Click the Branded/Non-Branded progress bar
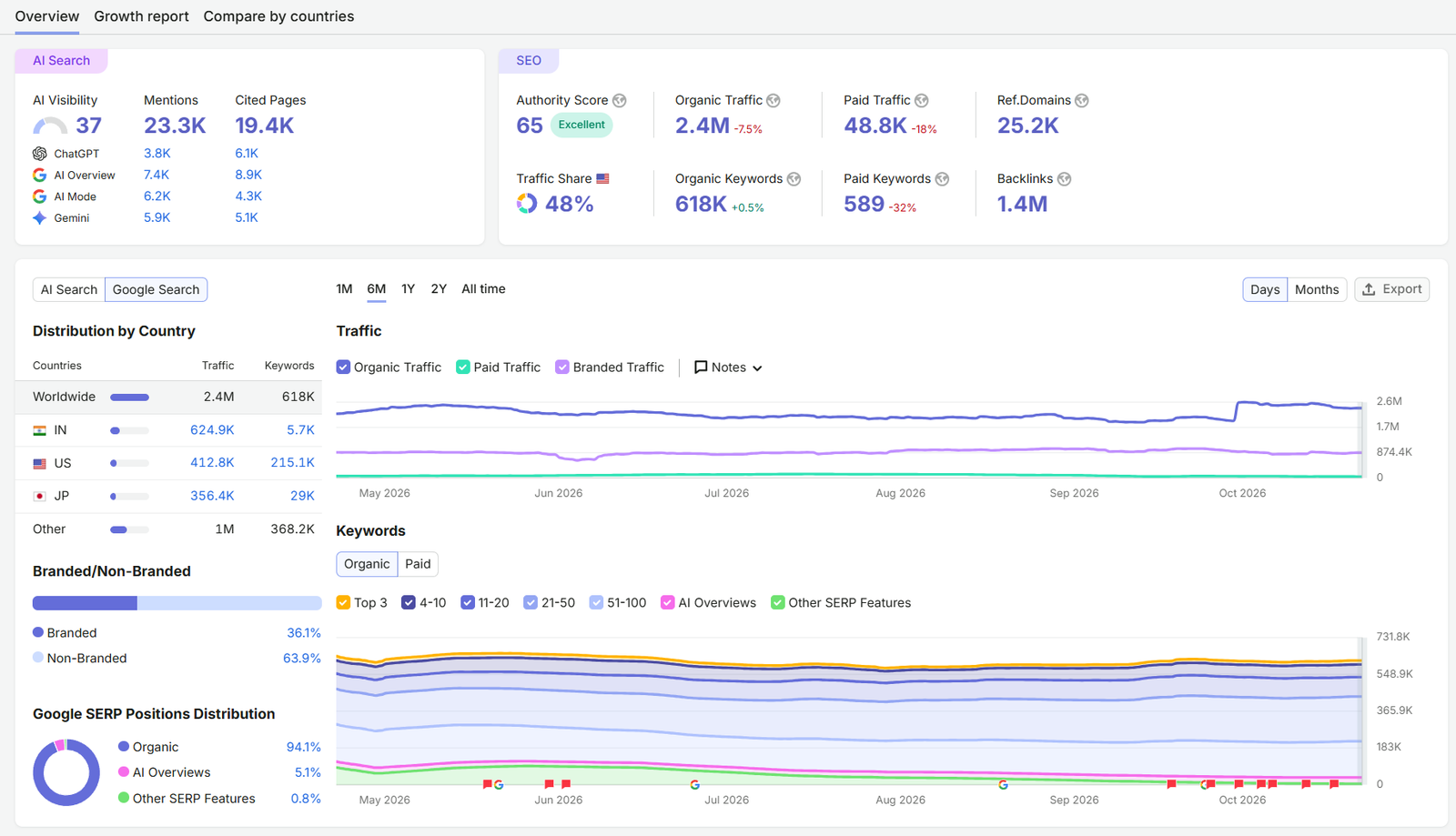This screenshot has height=836, width=1456. click(177, 603)
